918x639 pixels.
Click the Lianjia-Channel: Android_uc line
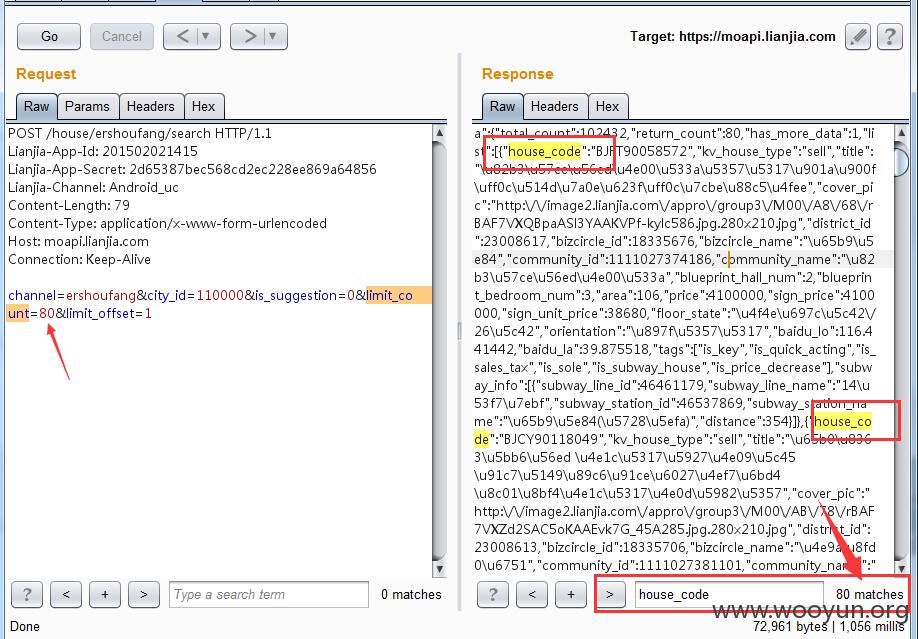pyautogui.click(x=93, y=187)
